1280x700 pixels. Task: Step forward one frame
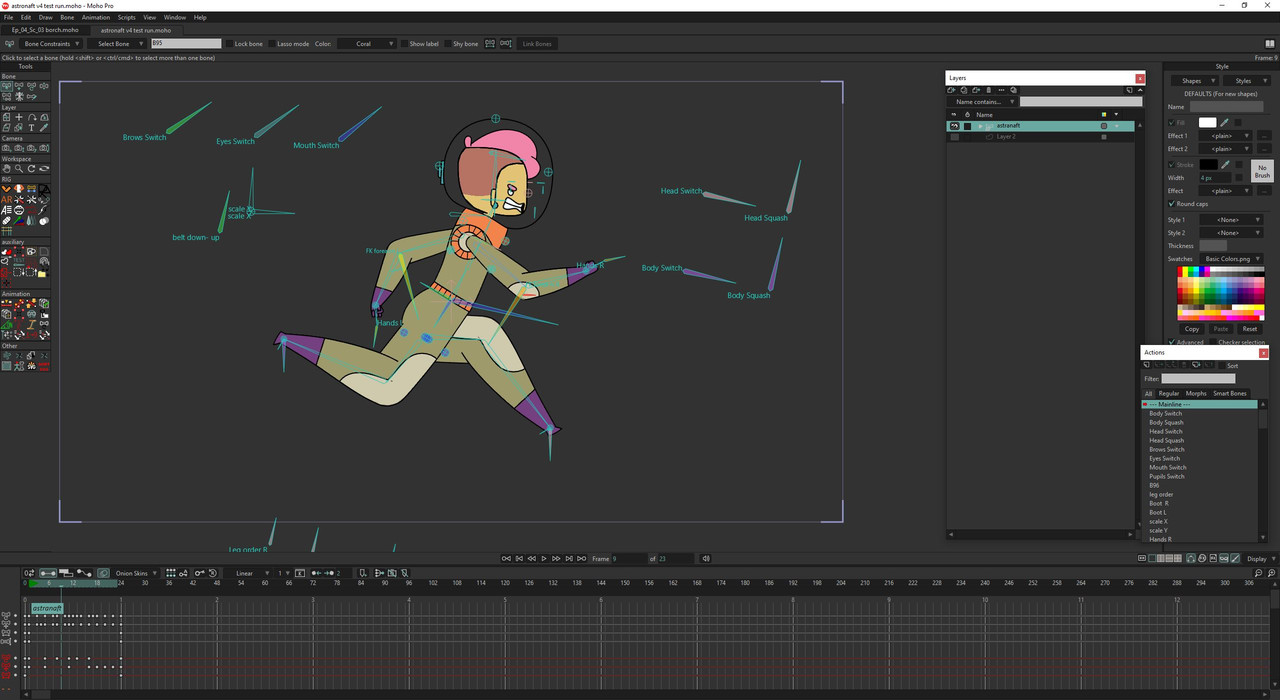click(556, 558)
